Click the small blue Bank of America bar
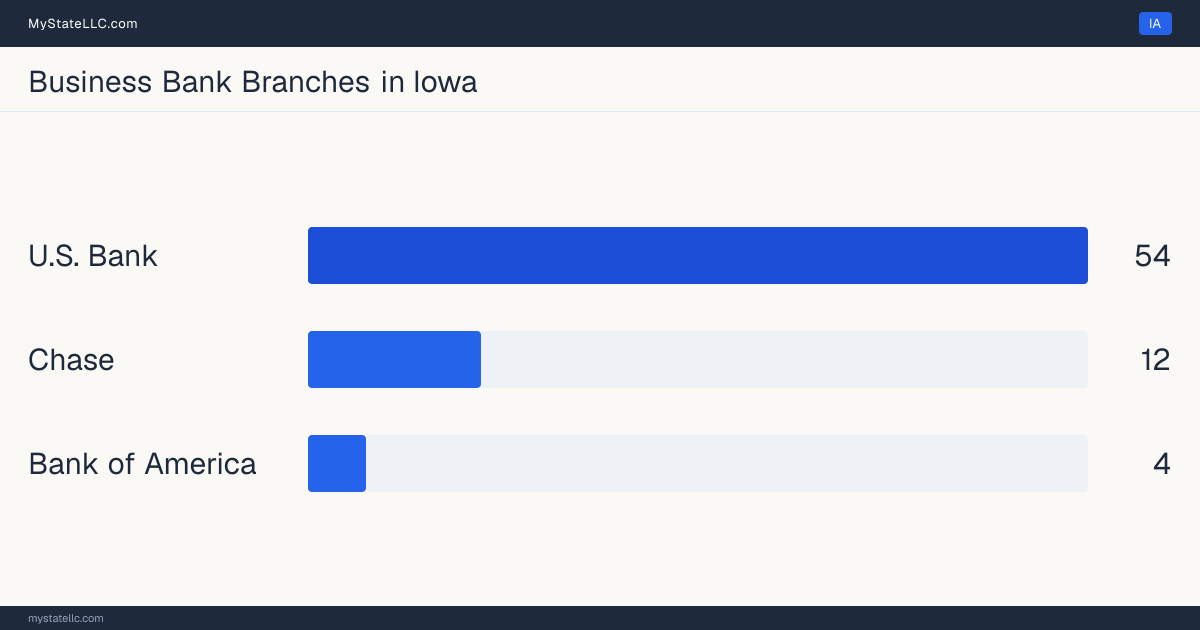This screenshot has height=630, width=1200. click(337, 464)
